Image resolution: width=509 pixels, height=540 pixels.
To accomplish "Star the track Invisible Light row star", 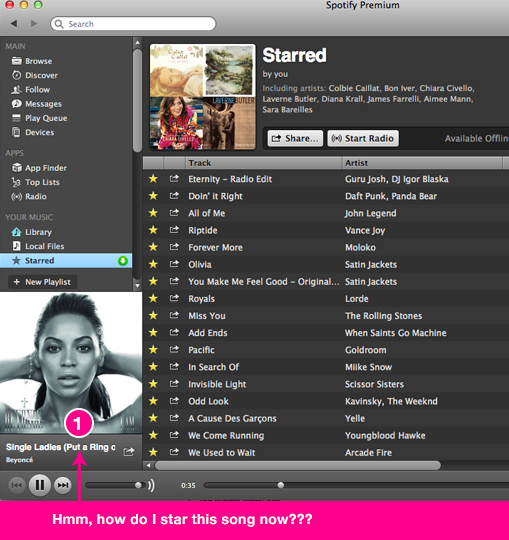I will (153, 384).
